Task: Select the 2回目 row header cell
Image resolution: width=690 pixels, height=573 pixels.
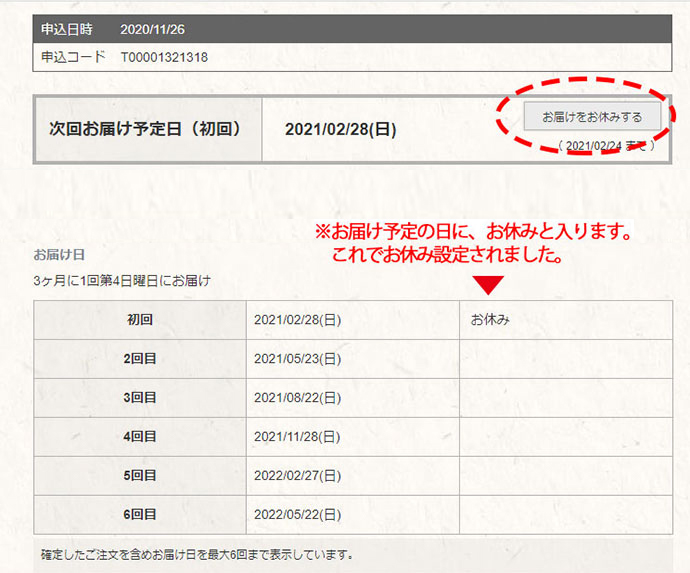Action: [140, 359]
